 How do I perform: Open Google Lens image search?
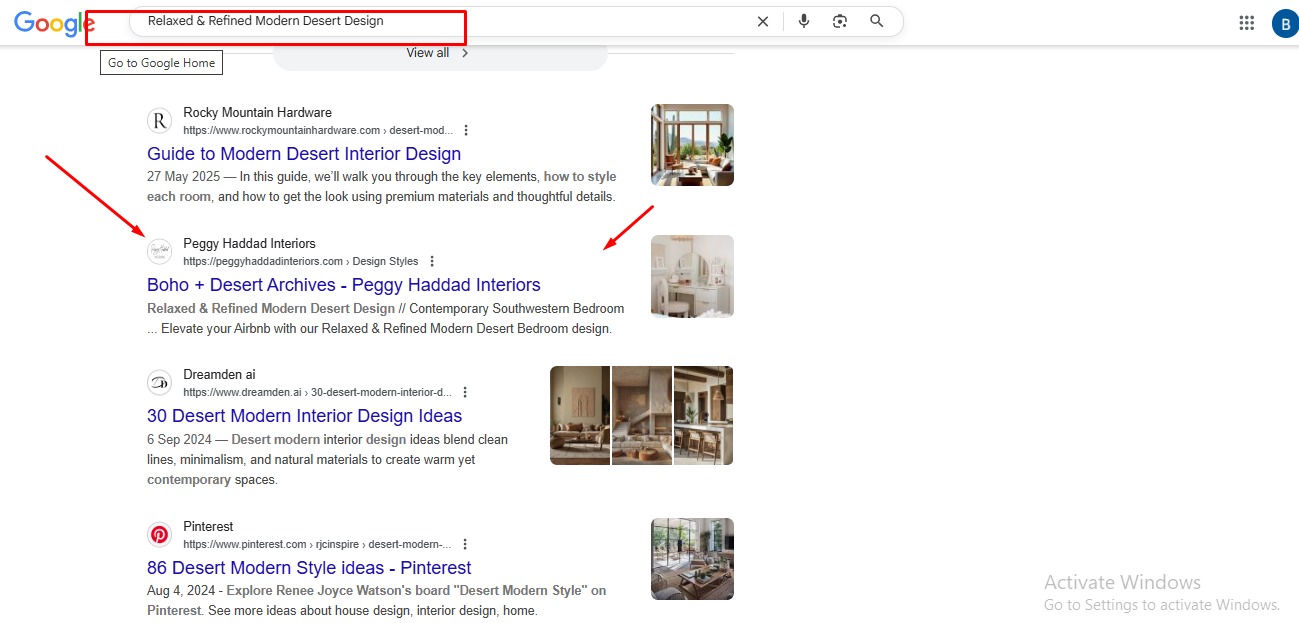point(840,21)
